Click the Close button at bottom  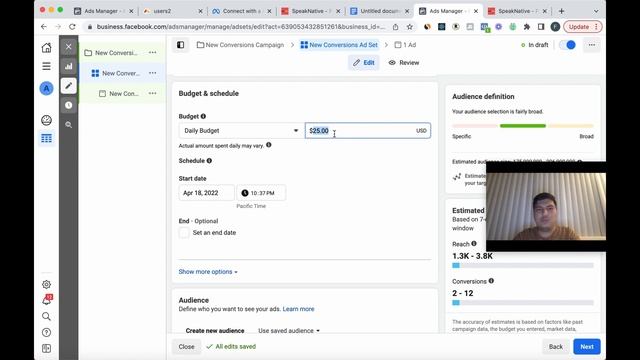pos(186,347)
